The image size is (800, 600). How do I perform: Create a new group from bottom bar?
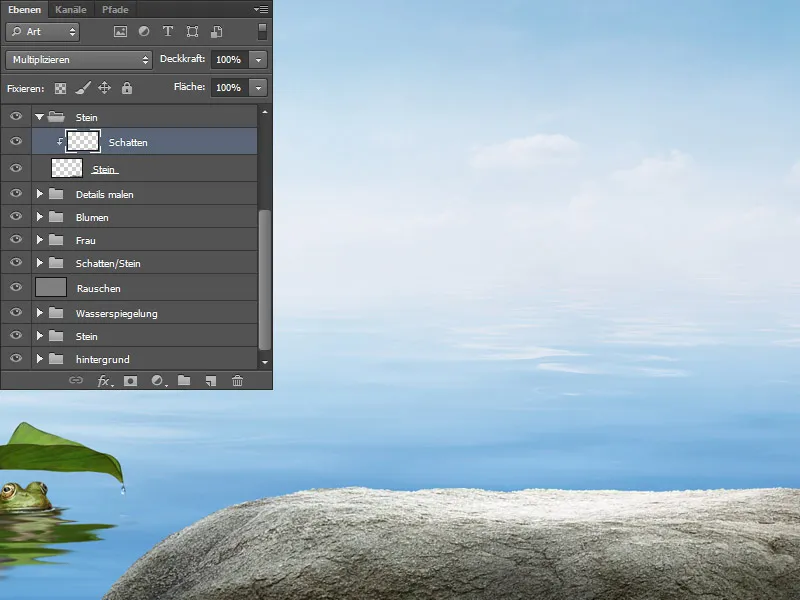pyautogui.click(x=184, y=380)
